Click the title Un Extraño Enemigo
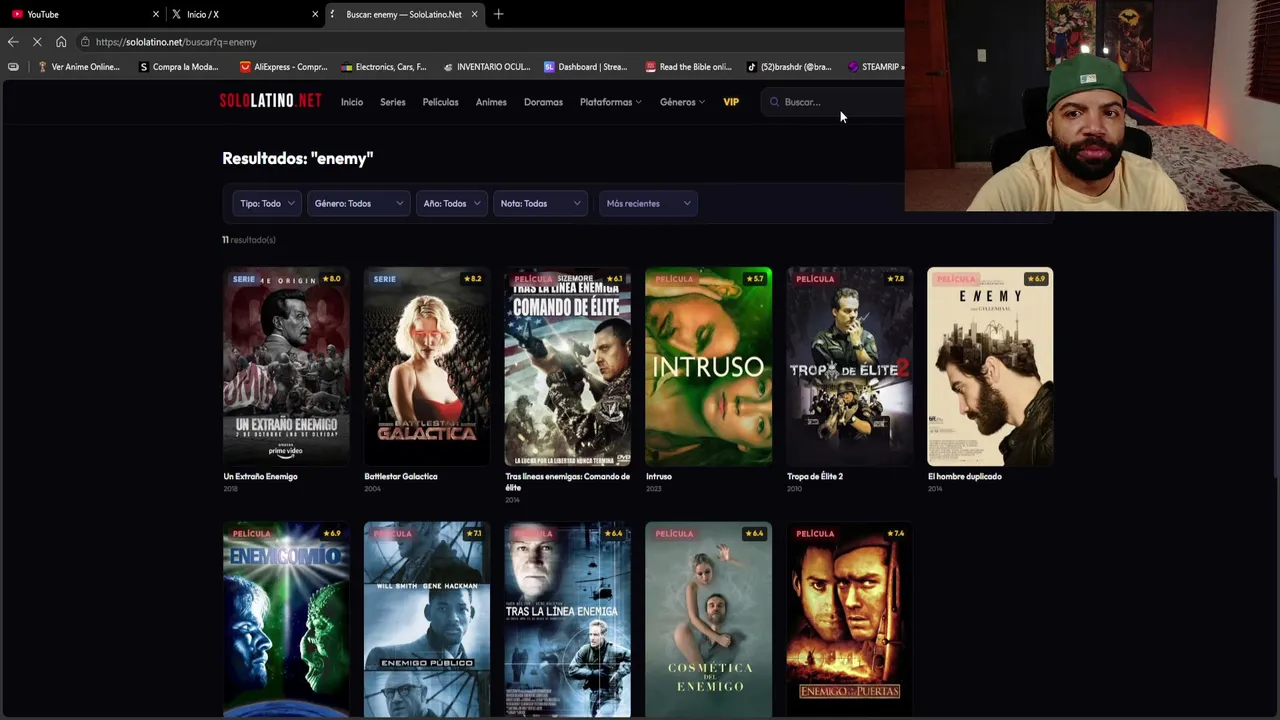The height and width of the screenshot is (720, 1280). point(260,477)
